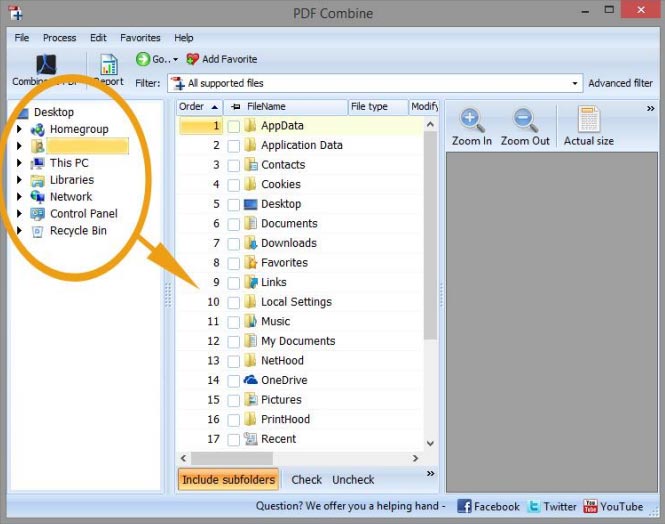This screenshot has width=665, height=524.
Task: Select the This PC computer icon
Action: pos(37,163)
